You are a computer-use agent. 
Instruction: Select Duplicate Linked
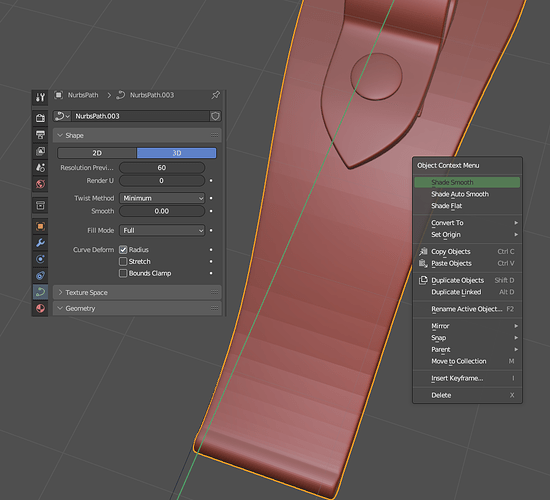coord(467,292)
